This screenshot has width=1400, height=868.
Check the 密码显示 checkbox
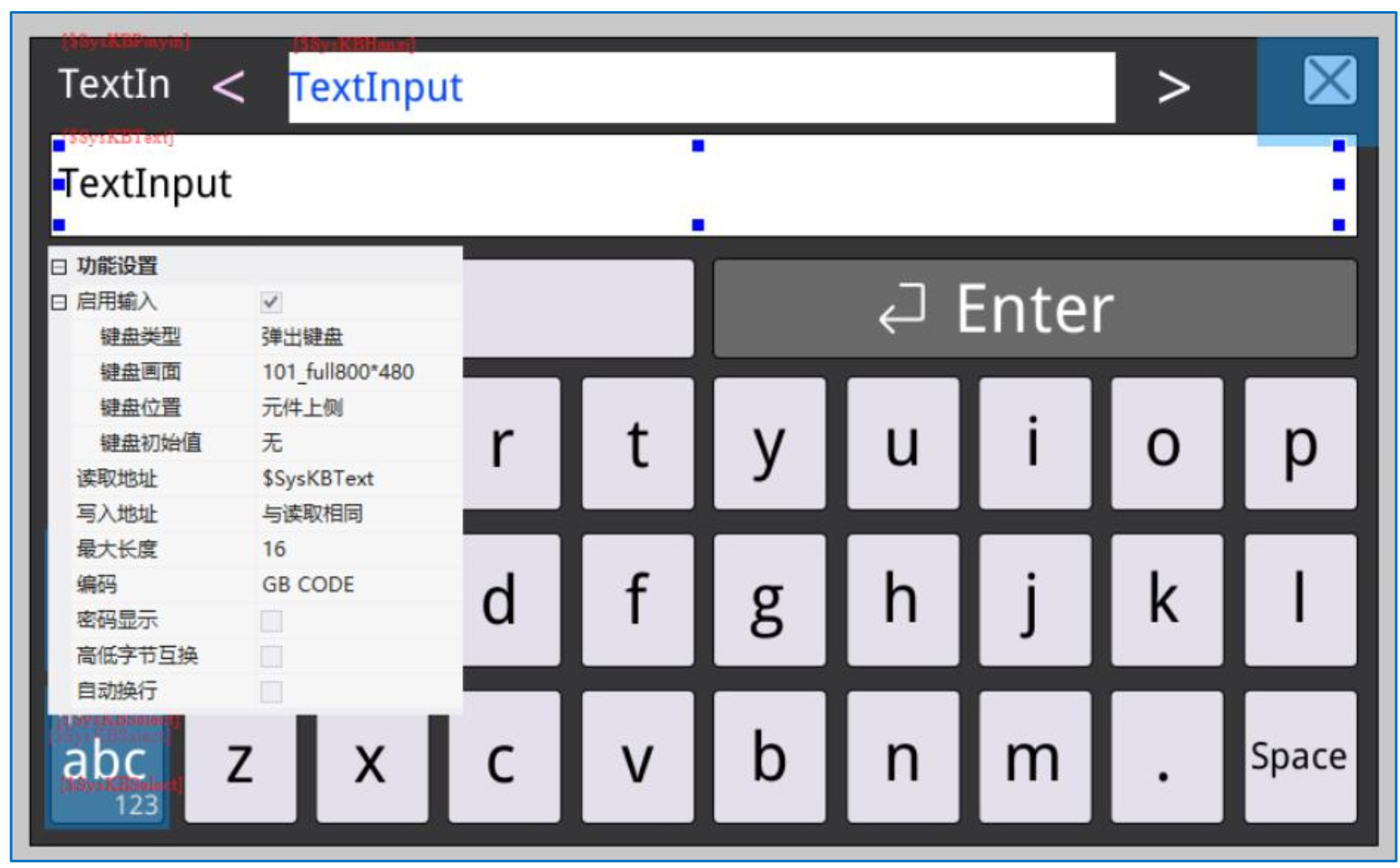click(272, 620)
